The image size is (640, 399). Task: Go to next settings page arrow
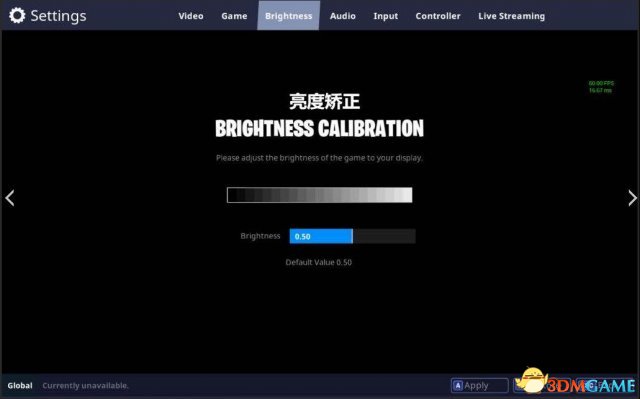pos(632,198)
